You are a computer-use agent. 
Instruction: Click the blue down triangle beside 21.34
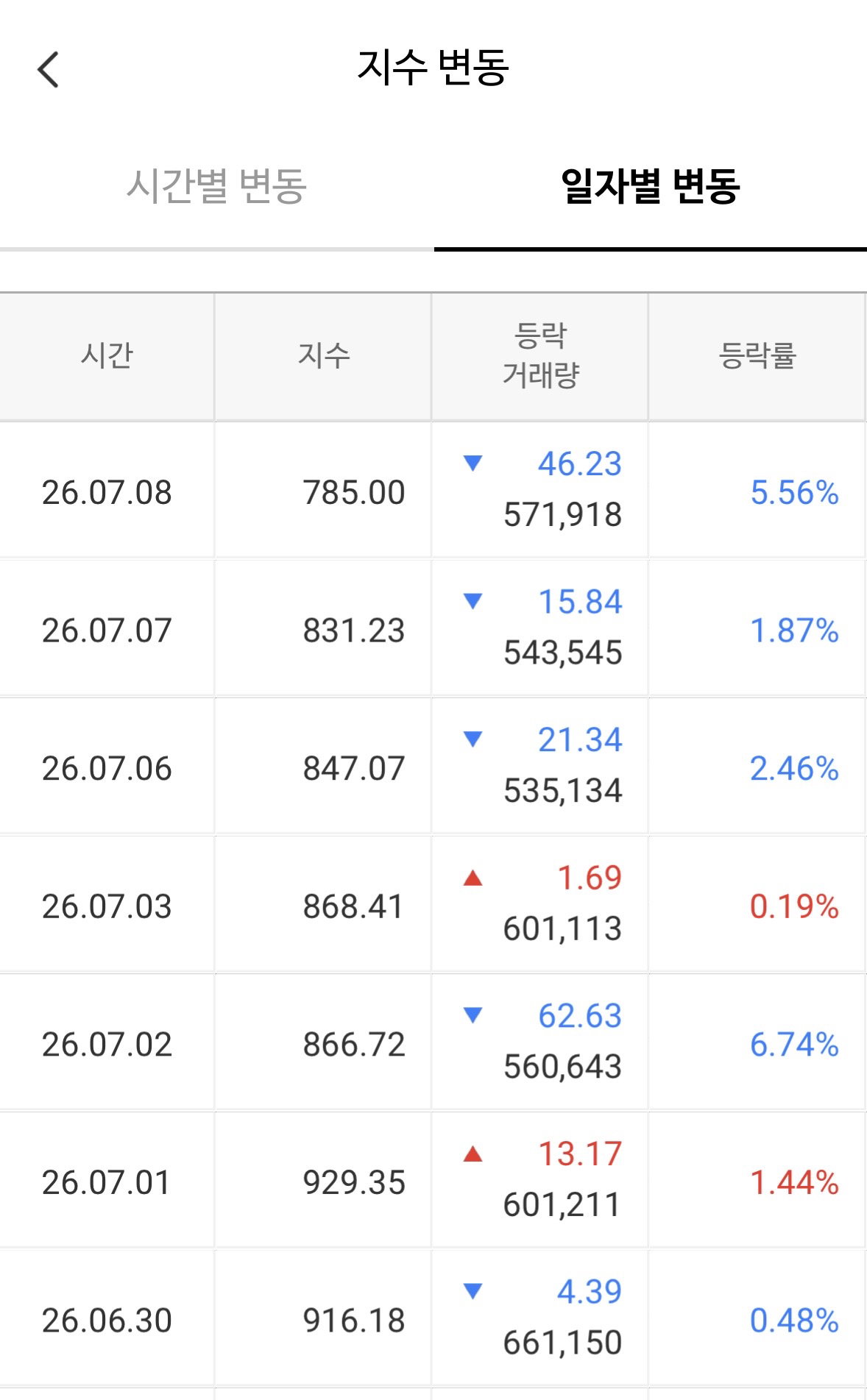(473, 739)
